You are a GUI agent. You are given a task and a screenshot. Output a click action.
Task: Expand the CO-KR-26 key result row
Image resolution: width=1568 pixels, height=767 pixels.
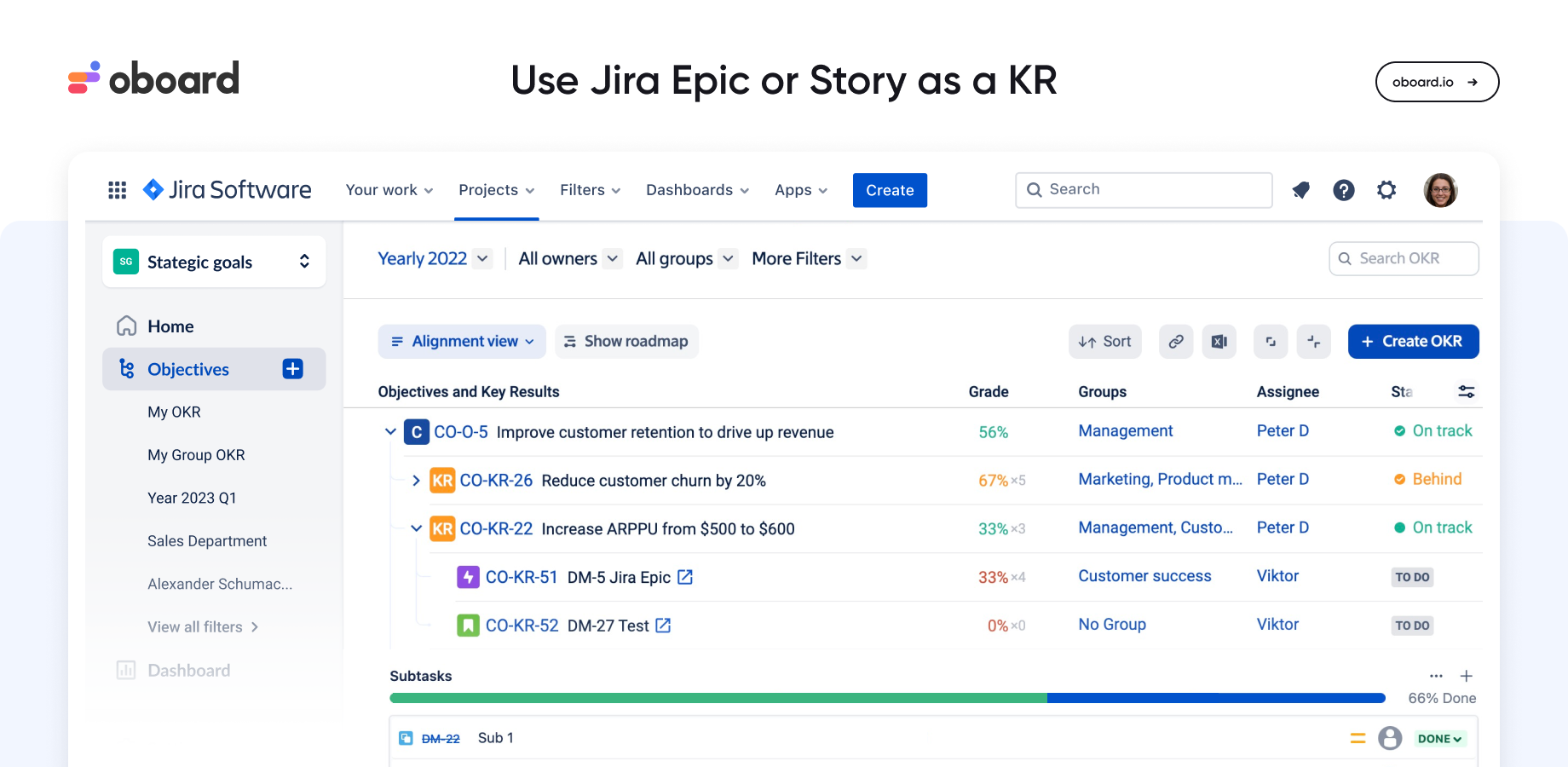click(416, 480)
